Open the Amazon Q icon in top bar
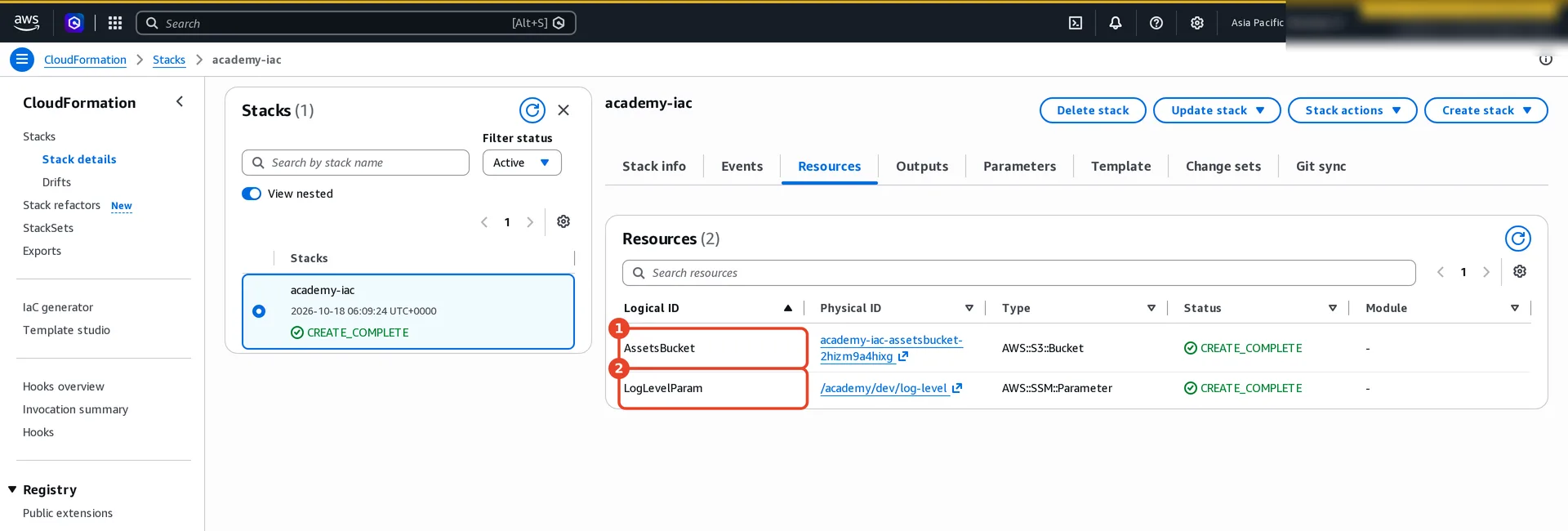 coord(74,23)
